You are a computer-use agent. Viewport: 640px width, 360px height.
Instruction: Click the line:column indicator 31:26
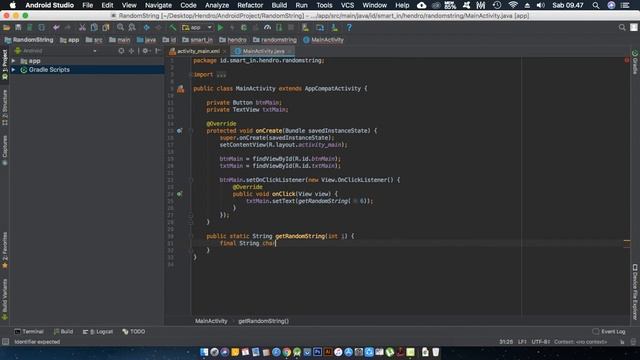coord(506,342)
